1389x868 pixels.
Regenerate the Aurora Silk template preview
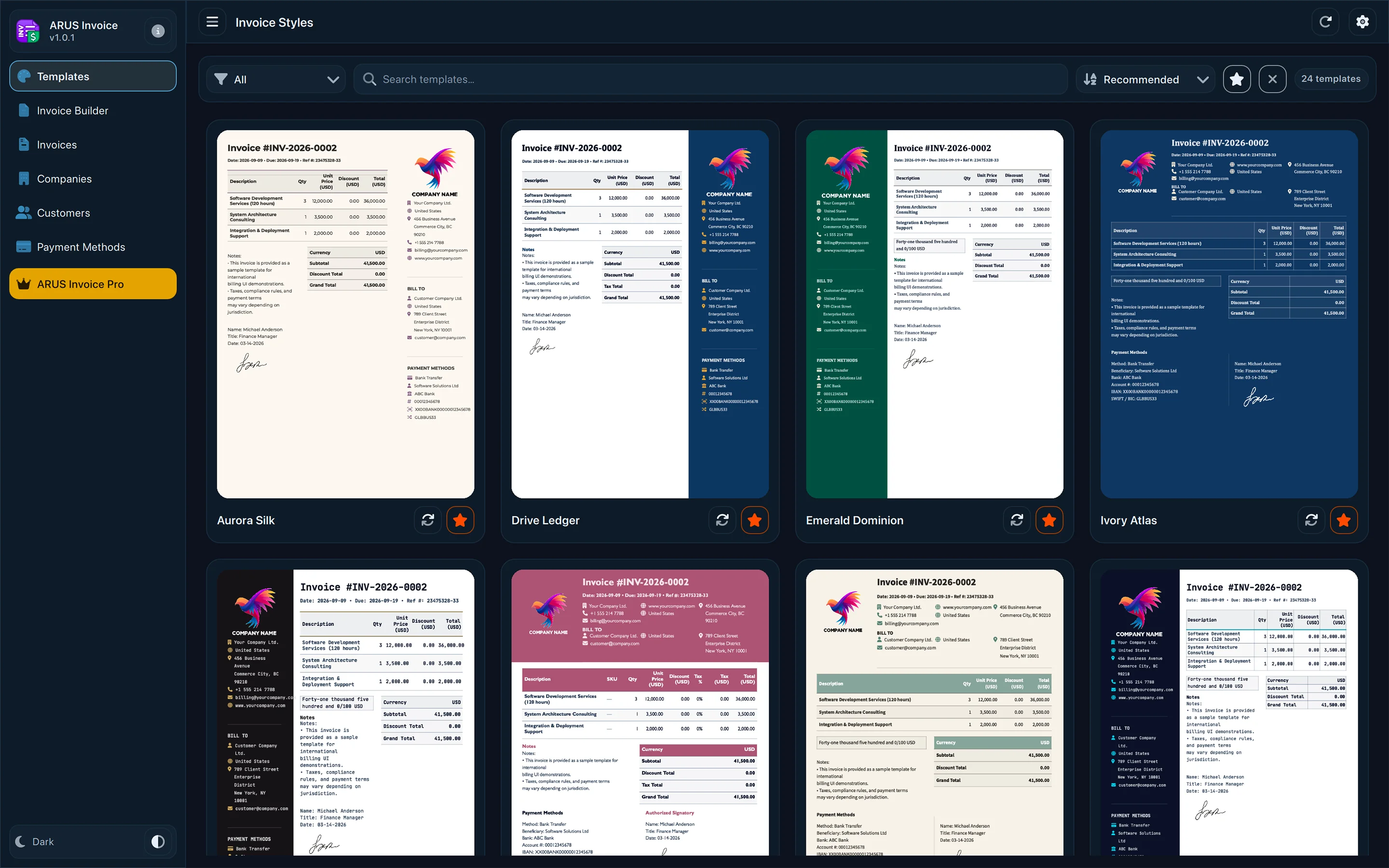point(428,519)
